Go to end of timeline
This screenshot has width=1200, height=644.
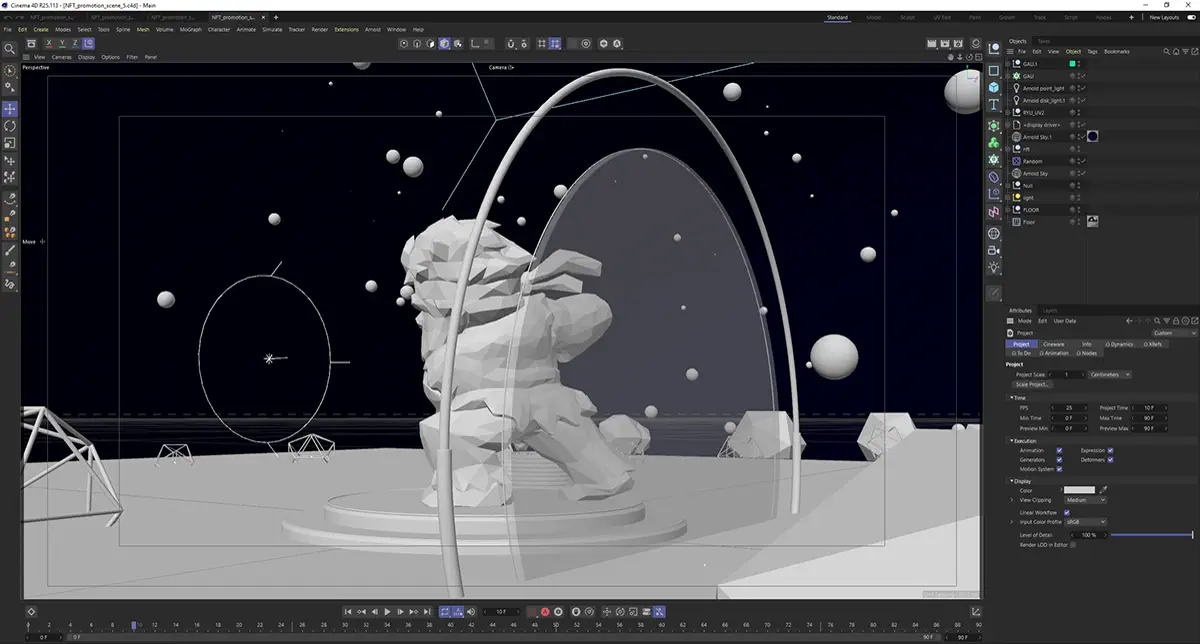(428, 611)
